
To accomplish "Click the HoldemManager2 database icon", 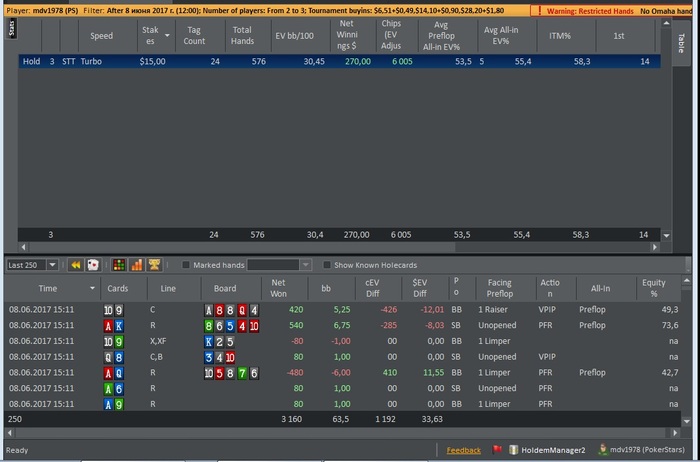I will [513, 450].
